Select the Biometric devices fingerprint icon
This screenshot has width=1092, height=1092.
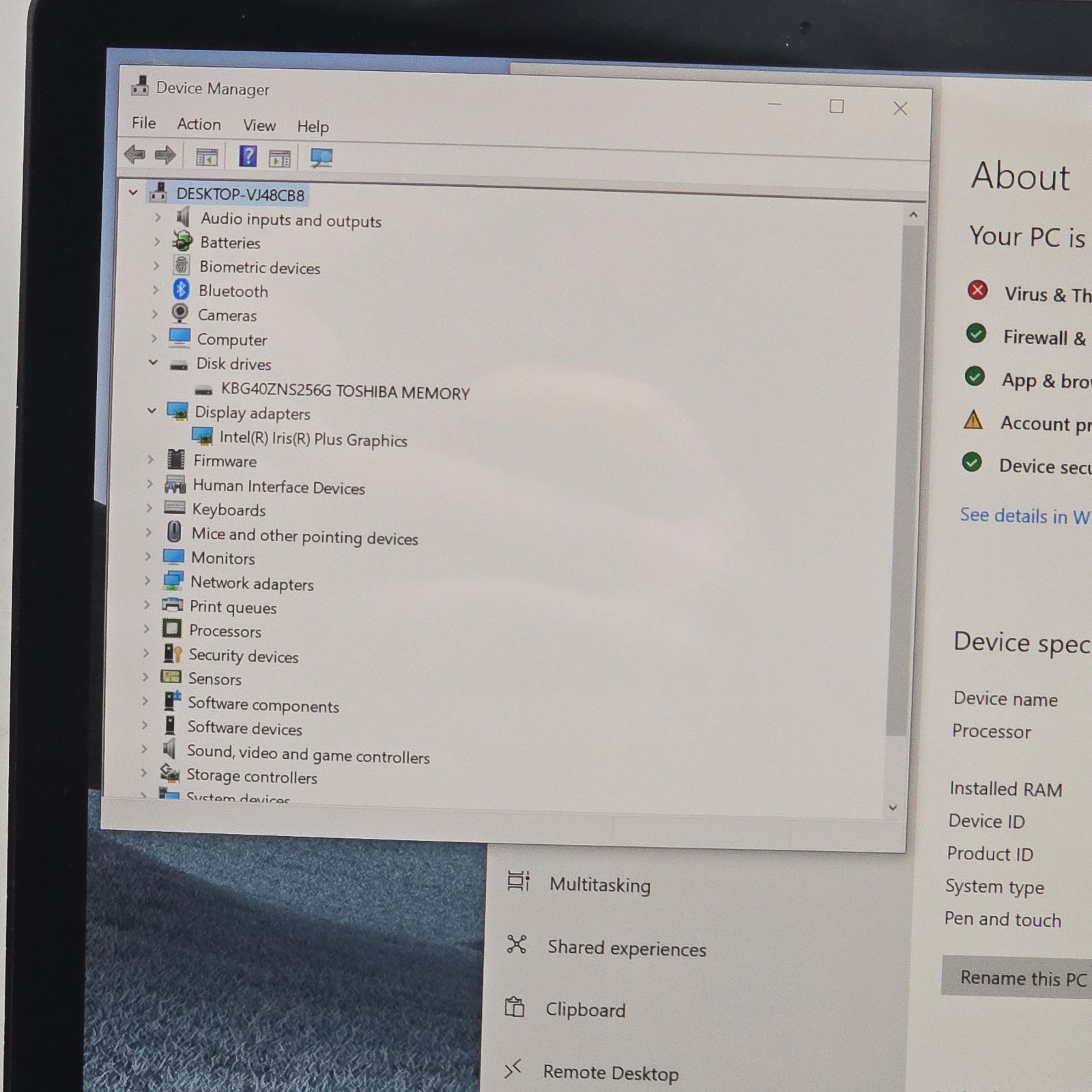(x=182, y=265)
